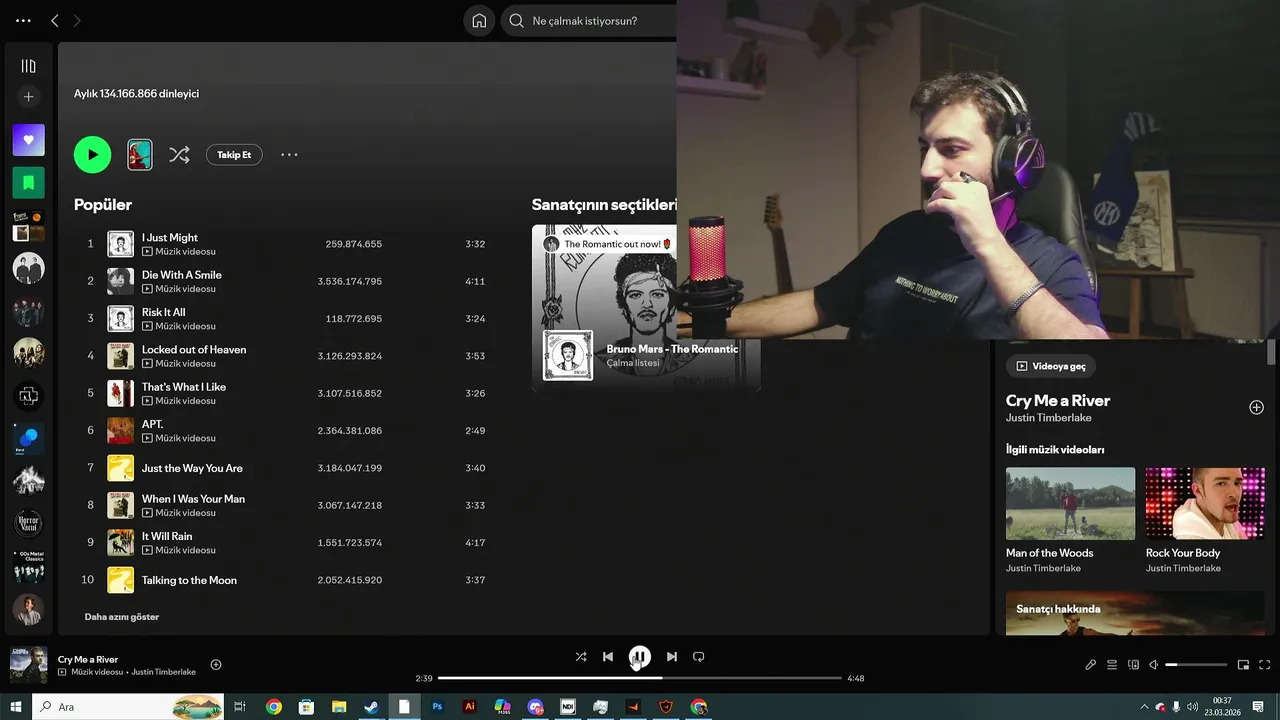Open Chrome from the taskbar
The height and width of the screenshot is (720, 1280).
coord(274,707)
